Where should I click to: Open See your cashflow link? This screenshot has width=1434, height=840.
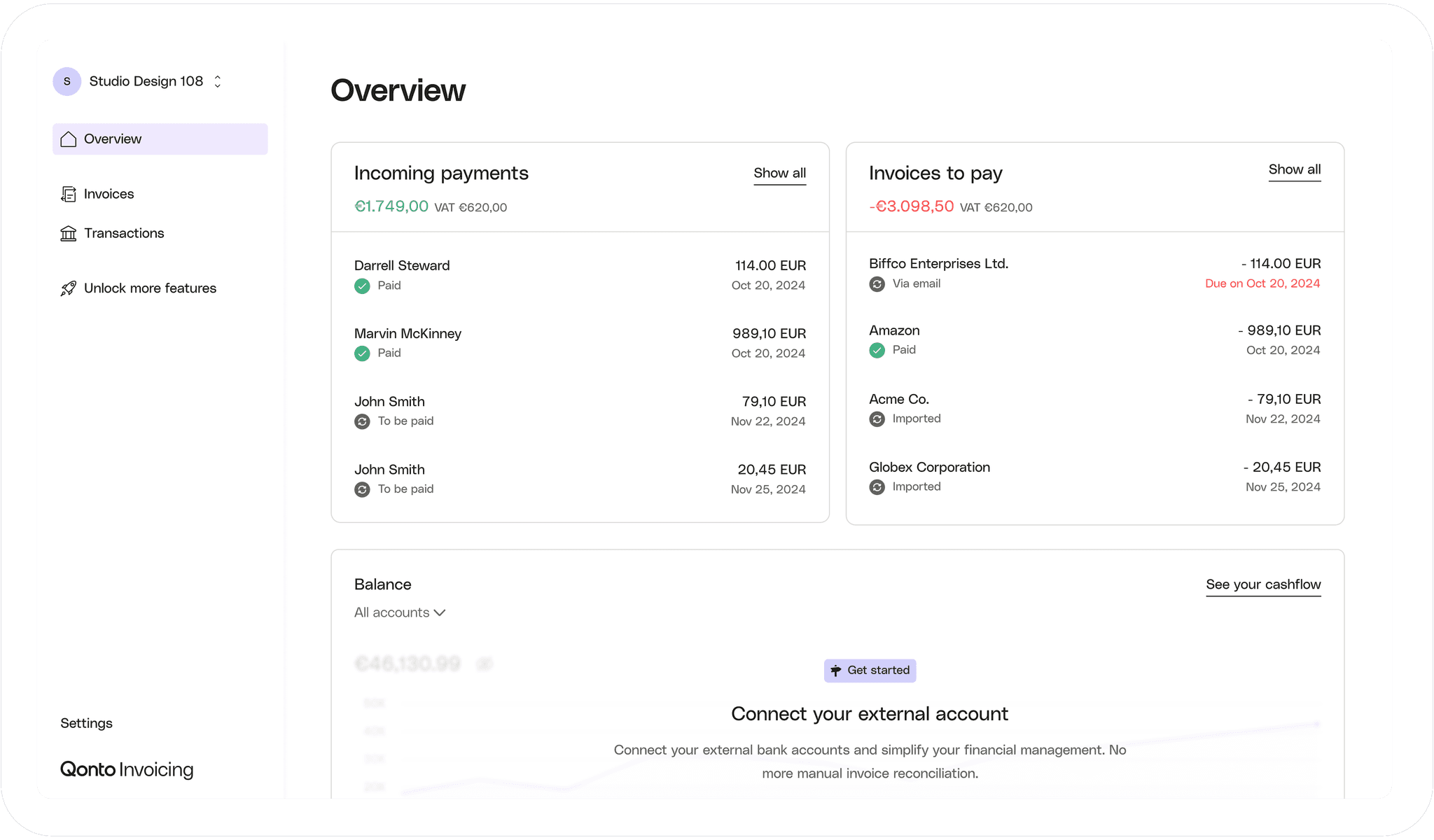point(1262,584)
